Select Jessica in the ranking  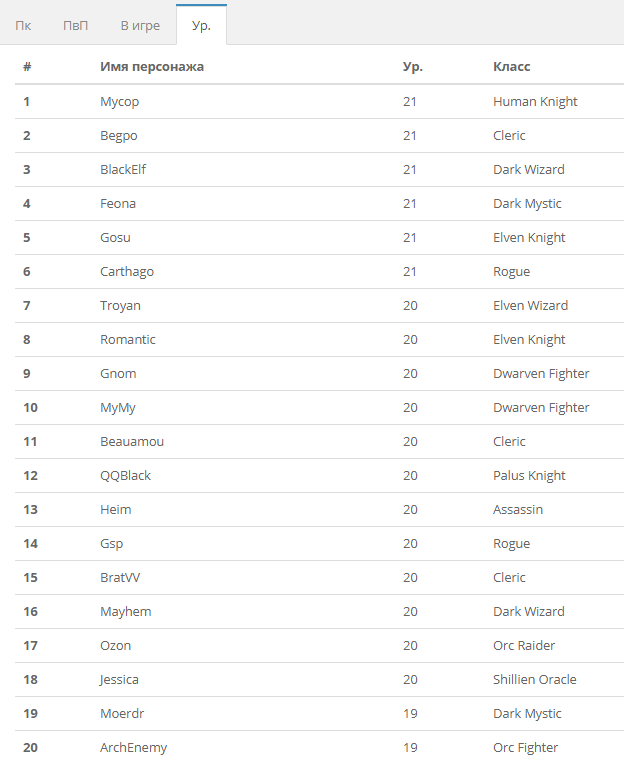tap(119, 680)
